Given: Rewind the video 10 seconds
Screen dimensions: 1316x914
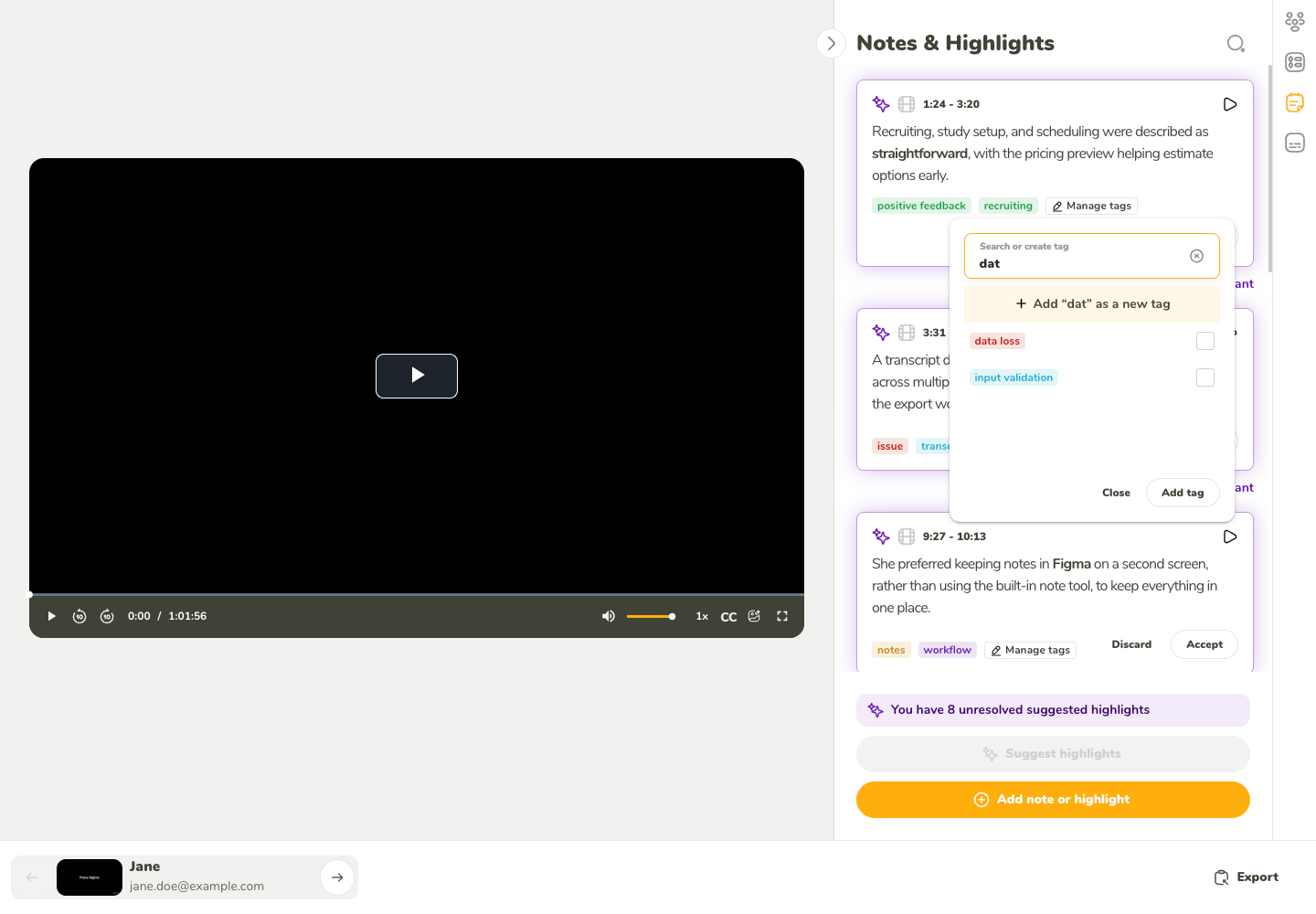Looking at the screenshot, I should (x=80, y=616).
